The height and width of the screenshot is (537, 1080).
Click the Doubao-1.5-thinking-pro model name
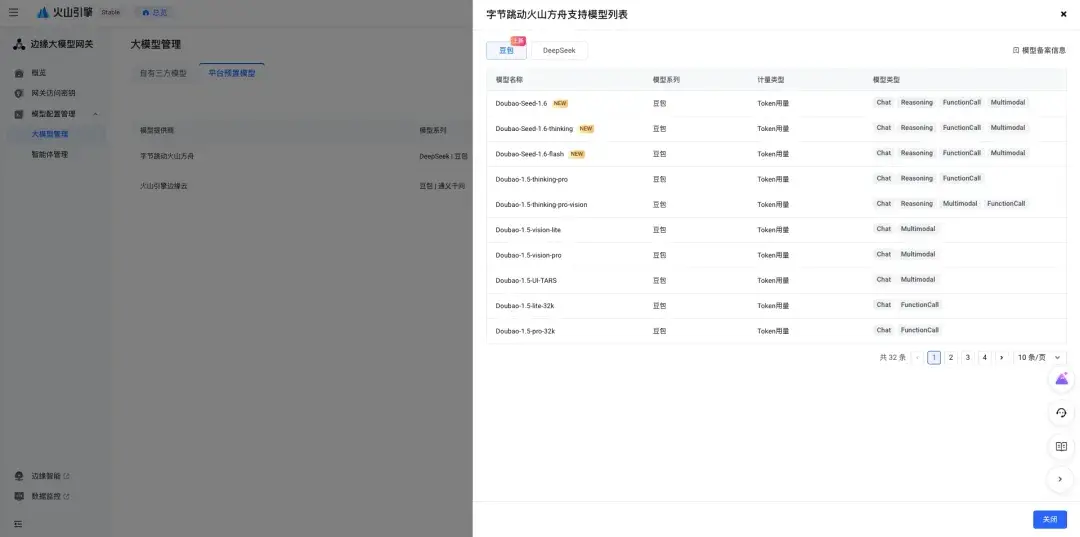(532, 179)
